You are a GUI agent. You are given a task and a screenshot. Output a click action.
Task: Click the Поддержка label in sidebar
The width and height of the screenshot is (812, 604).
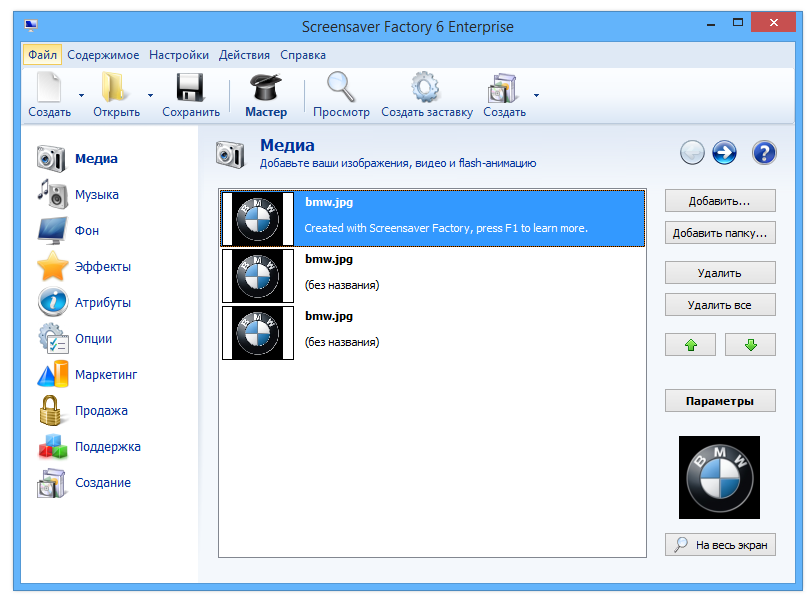tap(108, 447)
